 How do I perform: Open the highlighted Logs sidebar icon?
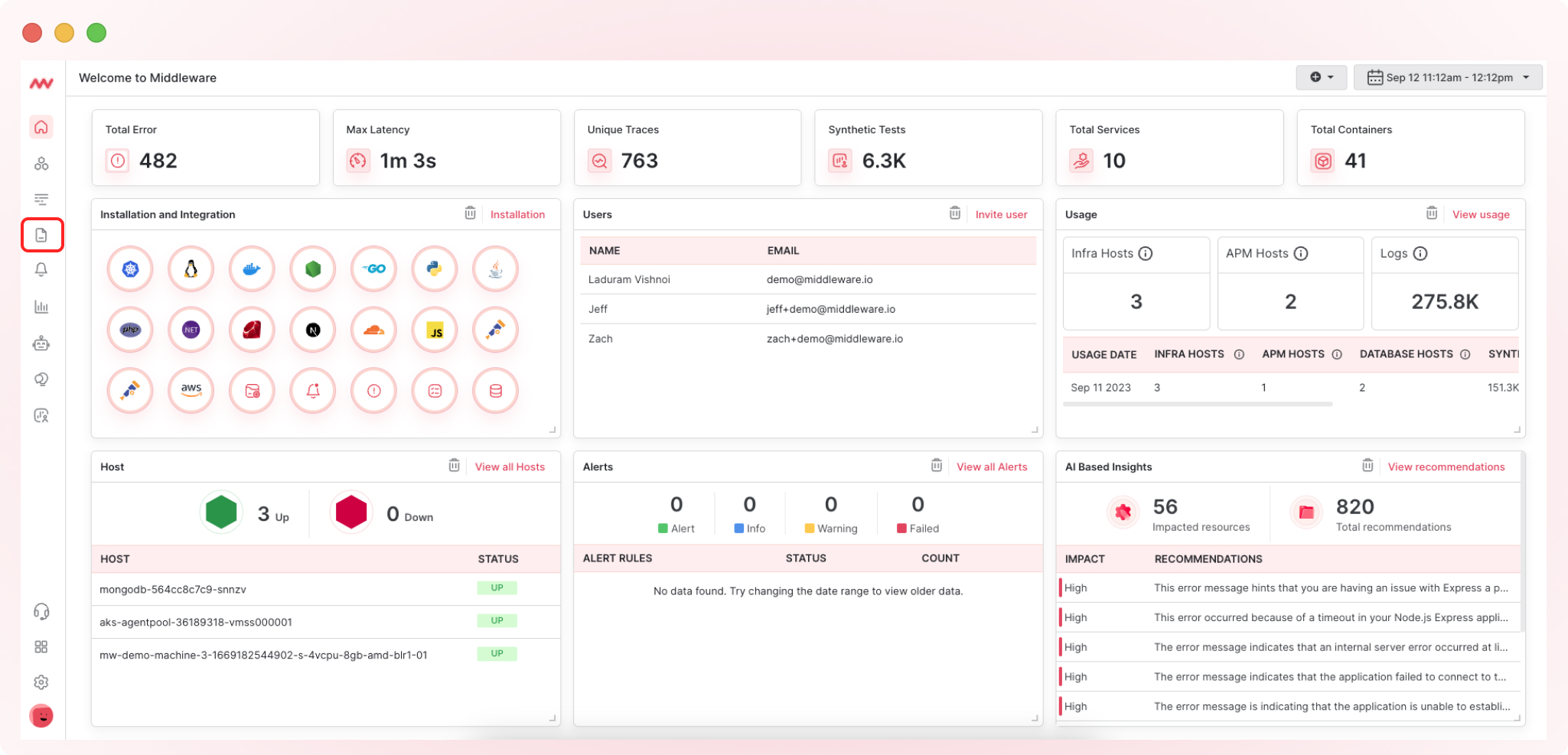(x=41, y=235)
